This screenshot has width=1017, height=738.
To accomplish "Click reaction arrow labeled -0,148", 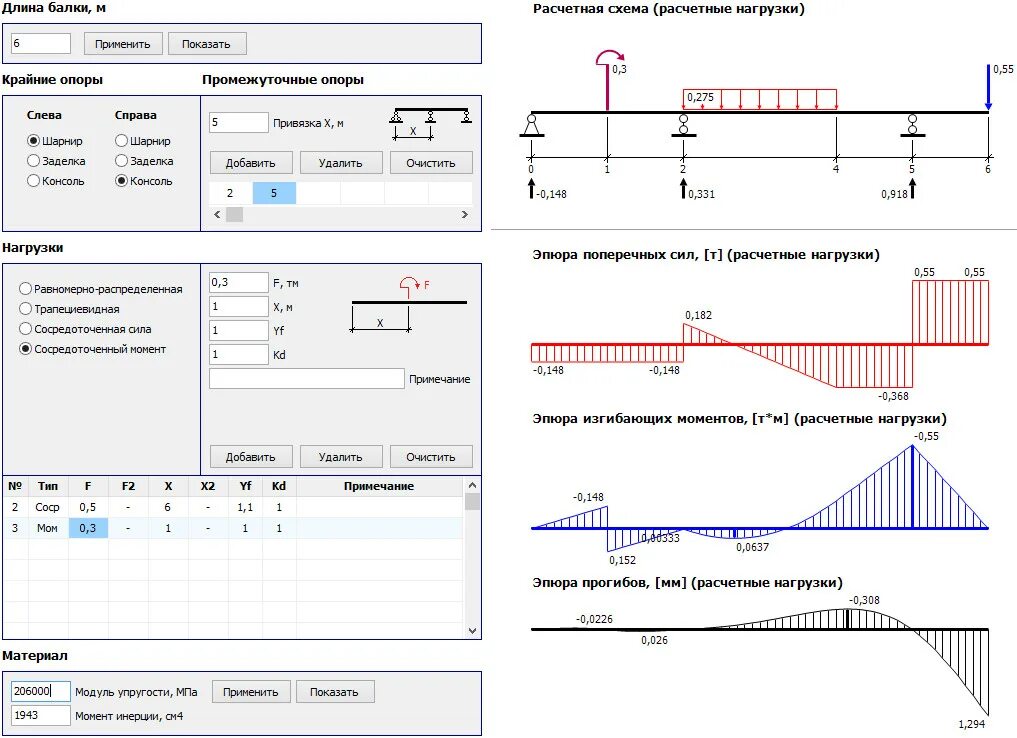I will tap(531, 189).
